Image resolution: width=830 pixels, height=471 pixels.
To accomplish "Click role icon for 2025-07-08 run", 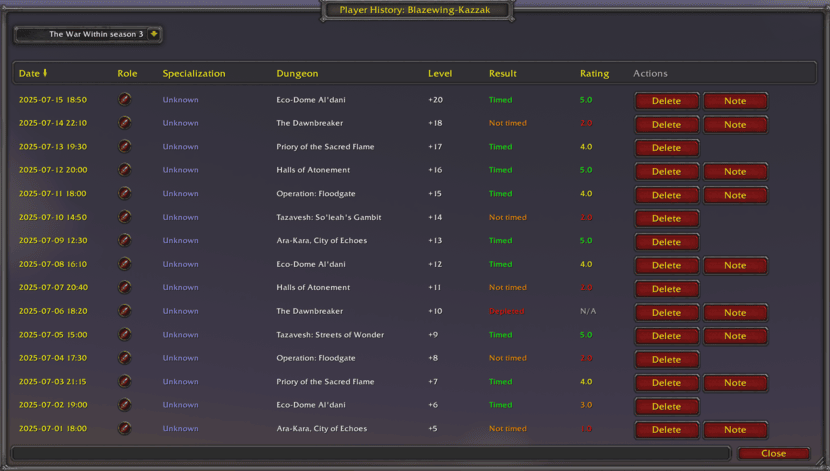I will pyautogui.click(x=124, y=264).
